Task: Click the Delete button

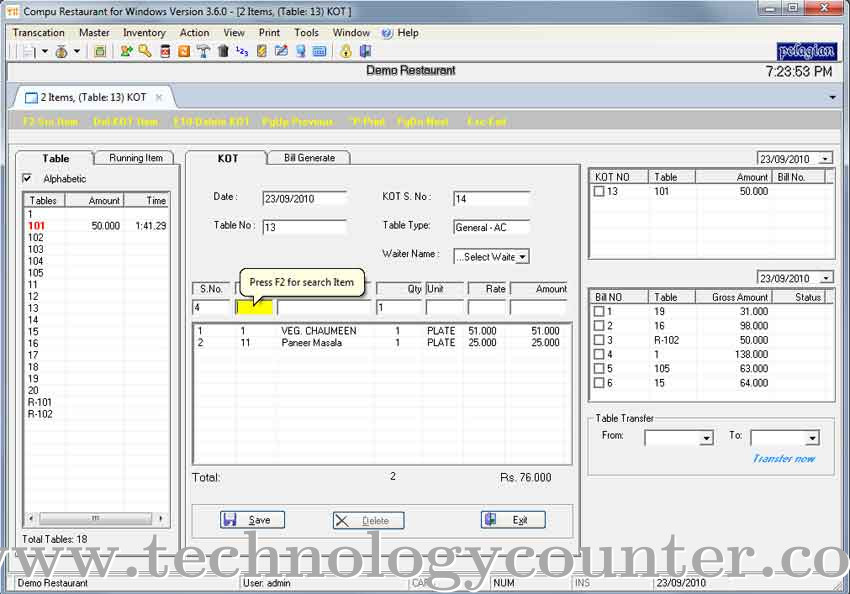Action: [x=369, y=521]
